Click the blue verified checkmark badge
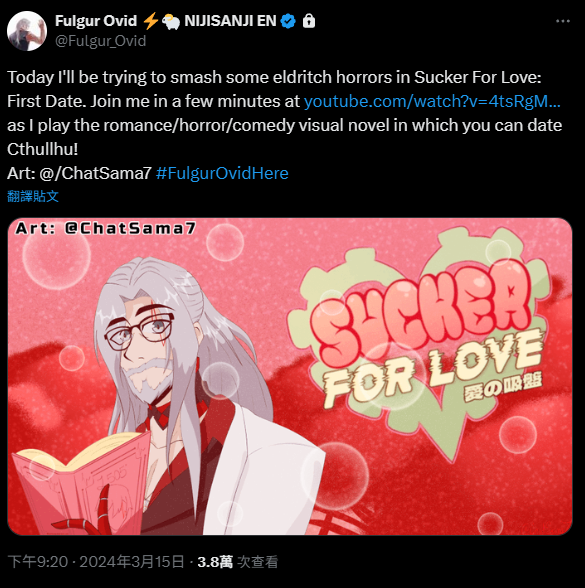The width and height of the screenshot is (585, 588). [288, 21]
